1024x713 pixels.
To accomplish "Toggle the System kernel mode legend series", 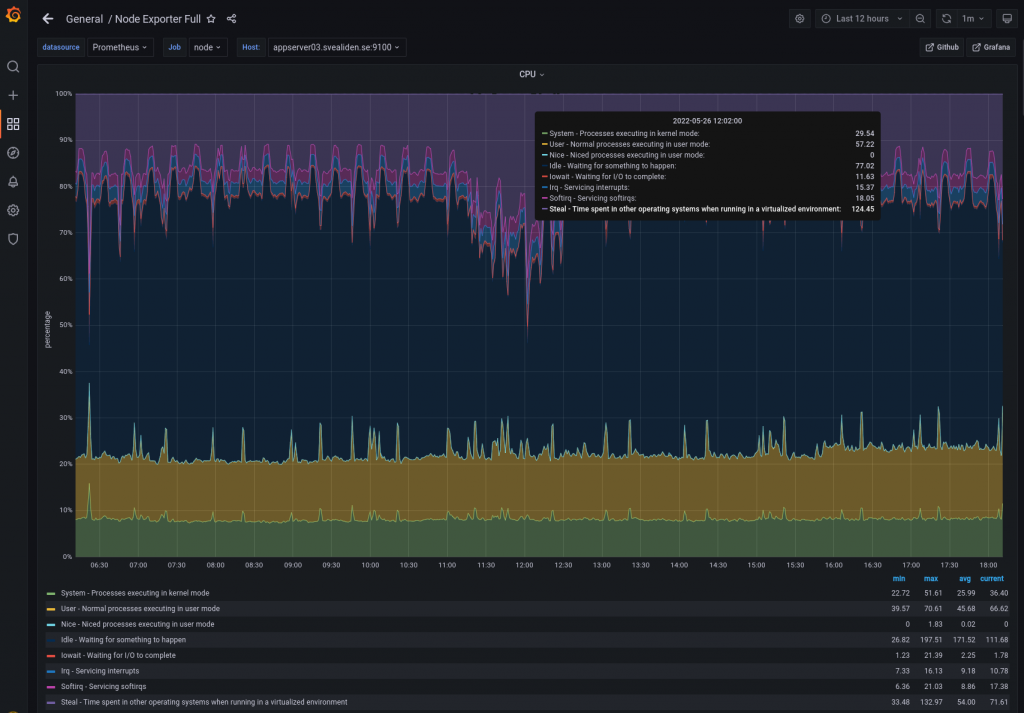I will click(135, 593).
